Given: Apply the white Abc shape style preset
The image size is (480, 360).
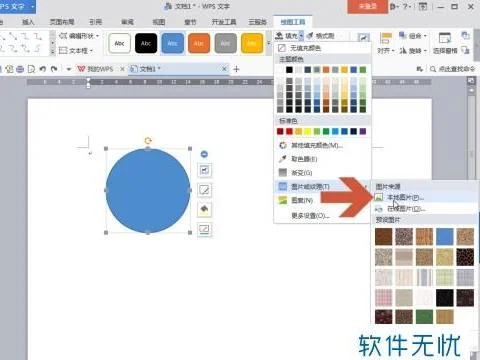Looking at the screenshot, I should pos(119,43).
